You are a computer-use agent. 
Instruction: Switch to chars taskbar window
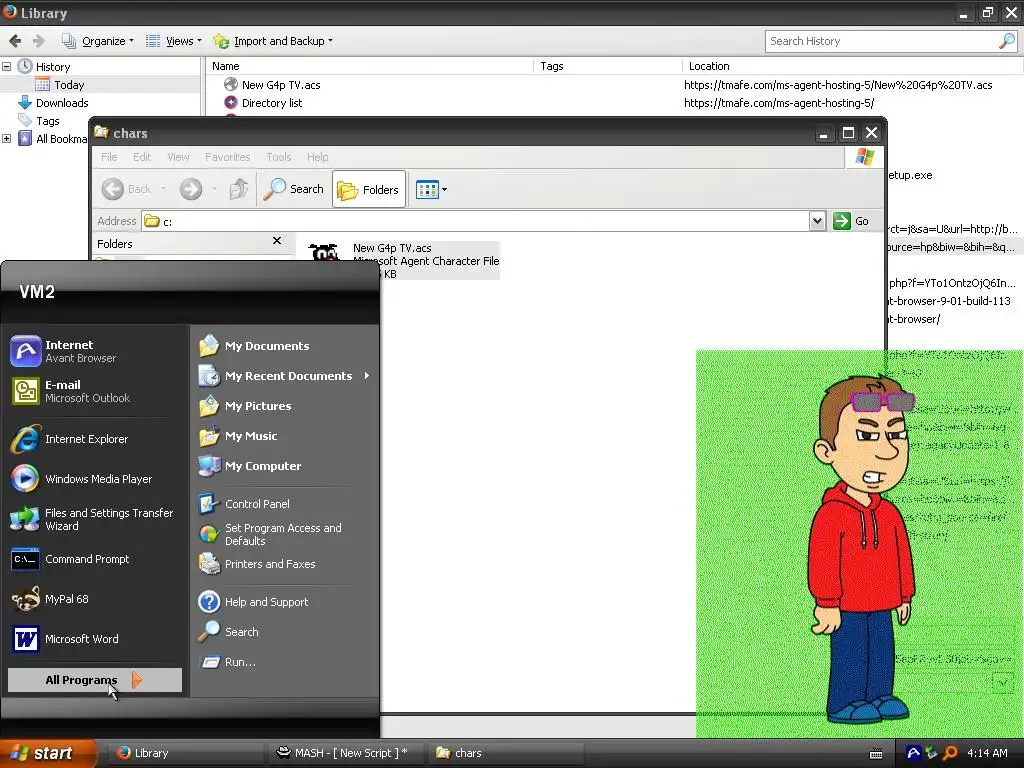click(x=506, y=753)
